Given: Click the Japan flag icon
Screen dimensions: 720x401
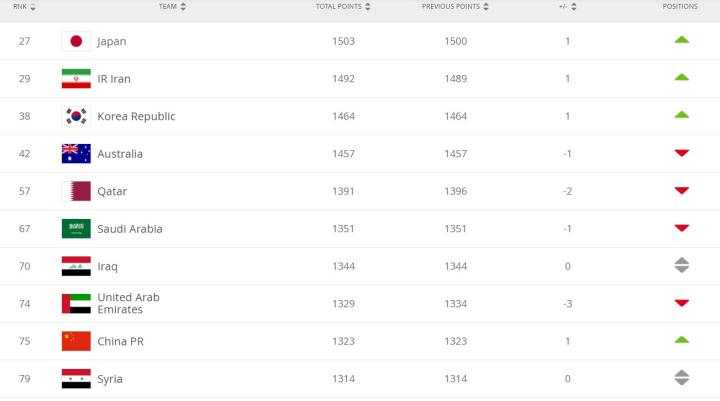Looking at the screenshot, I should click(76, 41).
